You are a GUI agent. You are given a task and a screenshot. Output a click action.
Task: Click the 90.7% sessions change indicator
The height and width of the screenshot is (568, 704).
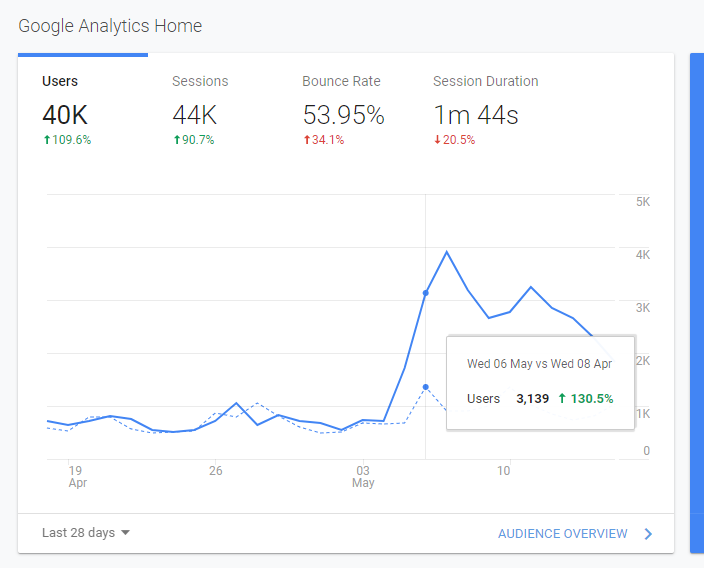pyautogui.click(x=194, y=140)
